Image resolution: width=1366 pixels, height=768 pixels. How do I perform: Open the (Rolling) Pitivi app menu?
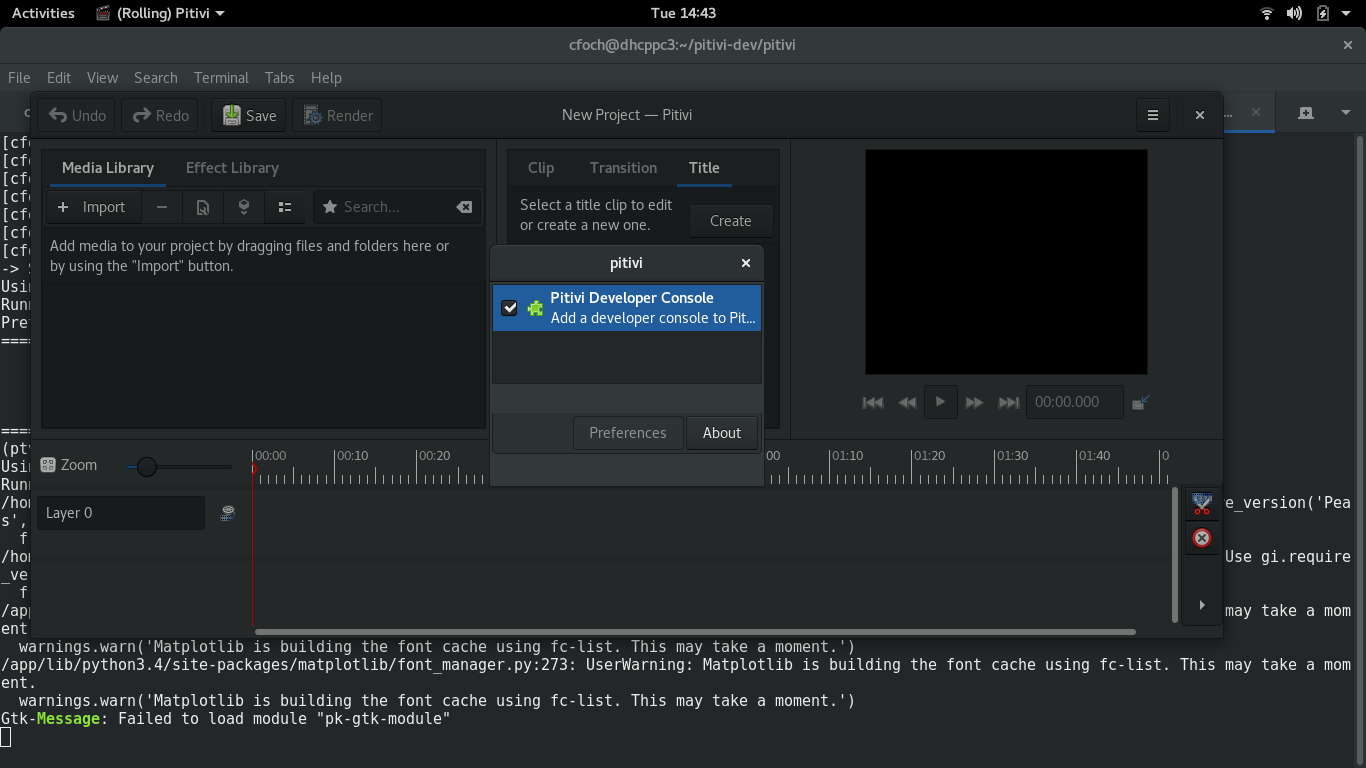(160, 13)
